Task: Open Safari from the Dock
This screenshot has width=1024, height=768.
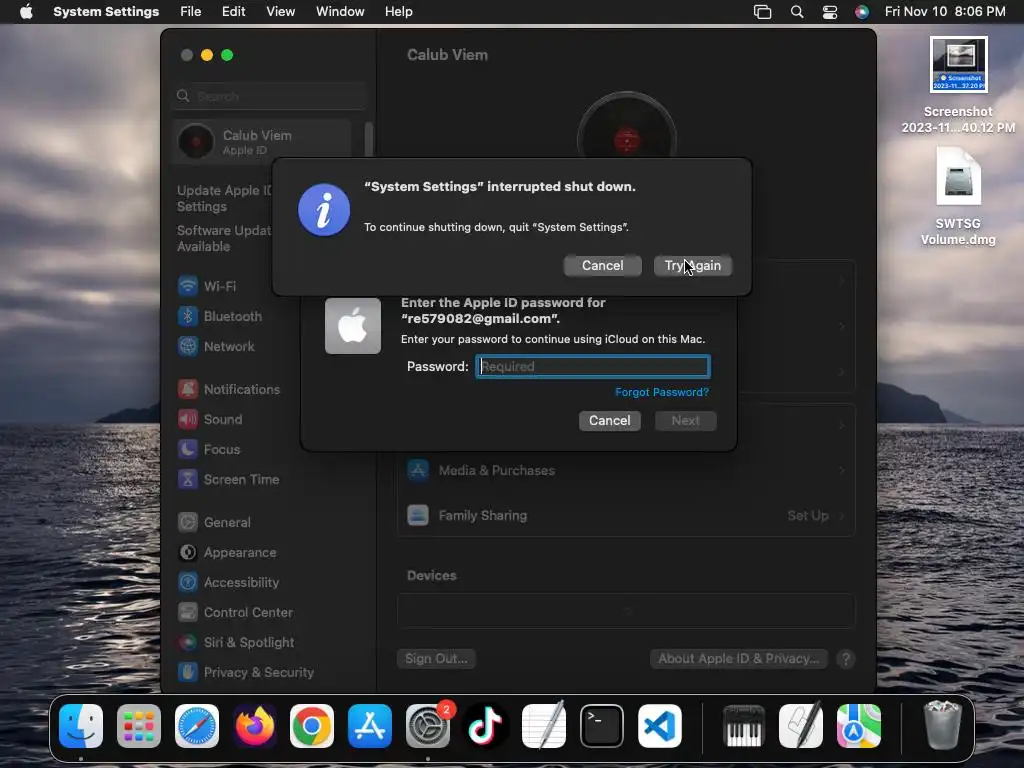Action: (197, 726)
